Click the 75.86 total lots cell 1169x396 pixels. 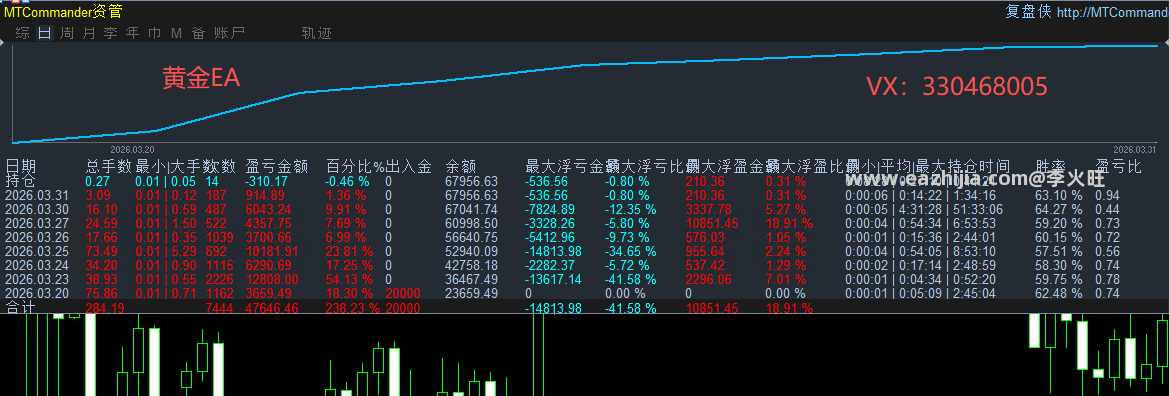102,293
